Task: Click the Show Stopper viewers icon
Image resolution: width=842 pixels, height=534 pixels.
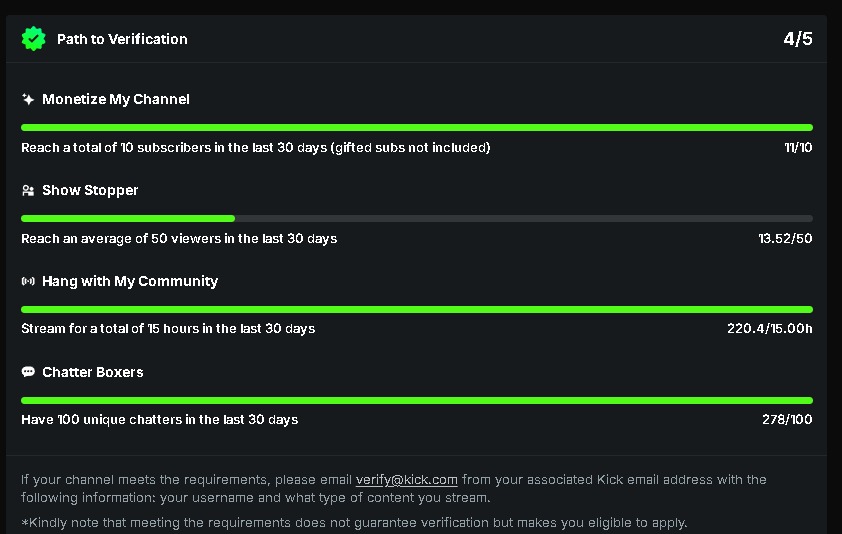Action: (28, 191)
